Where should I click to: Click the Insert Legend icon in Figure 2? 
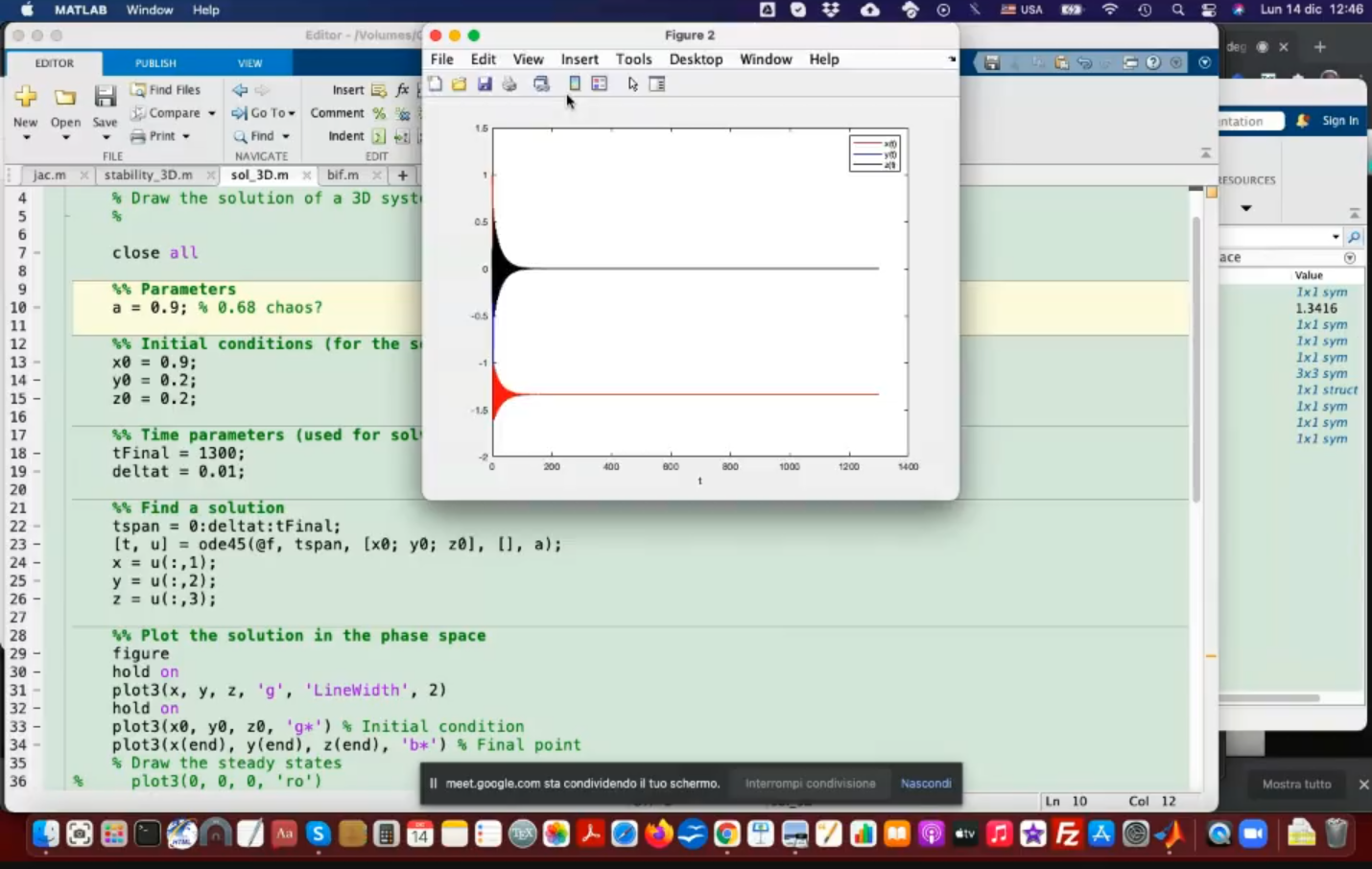(600, 84)
